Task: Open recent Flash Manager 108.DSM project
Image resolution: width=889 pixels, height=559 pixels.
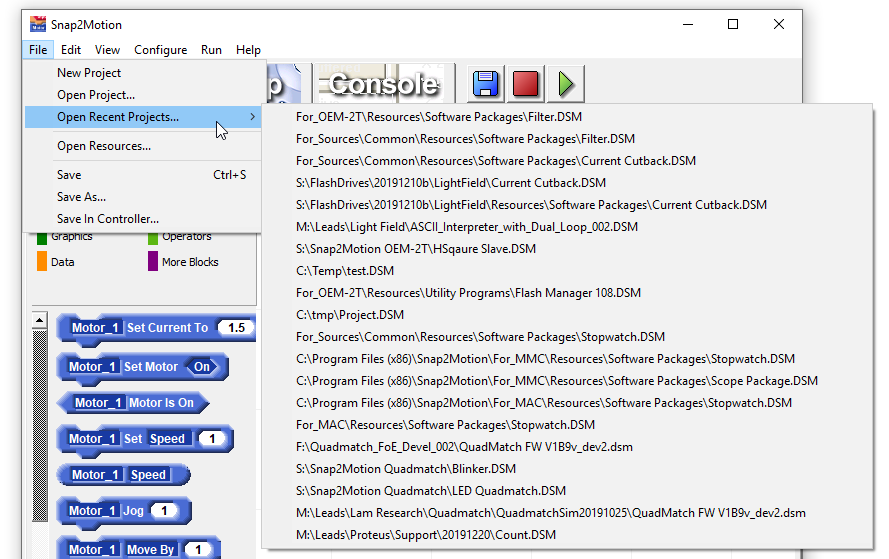Action: [x=567, y=293]
